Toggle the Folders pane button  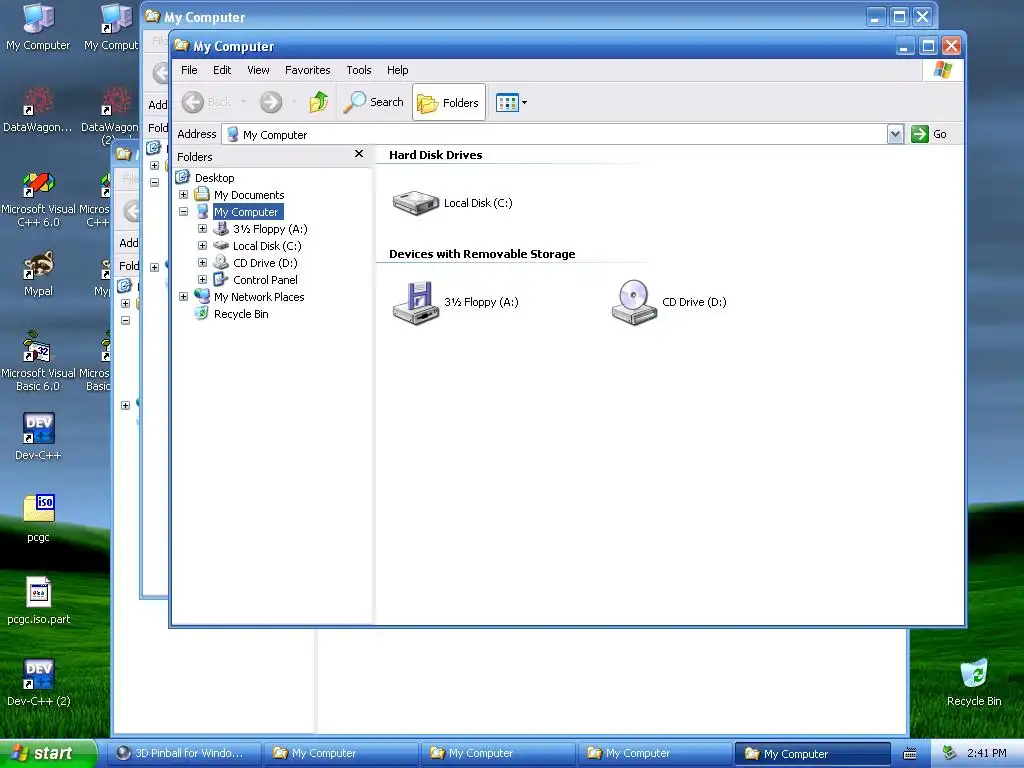(x=449, y=103)
